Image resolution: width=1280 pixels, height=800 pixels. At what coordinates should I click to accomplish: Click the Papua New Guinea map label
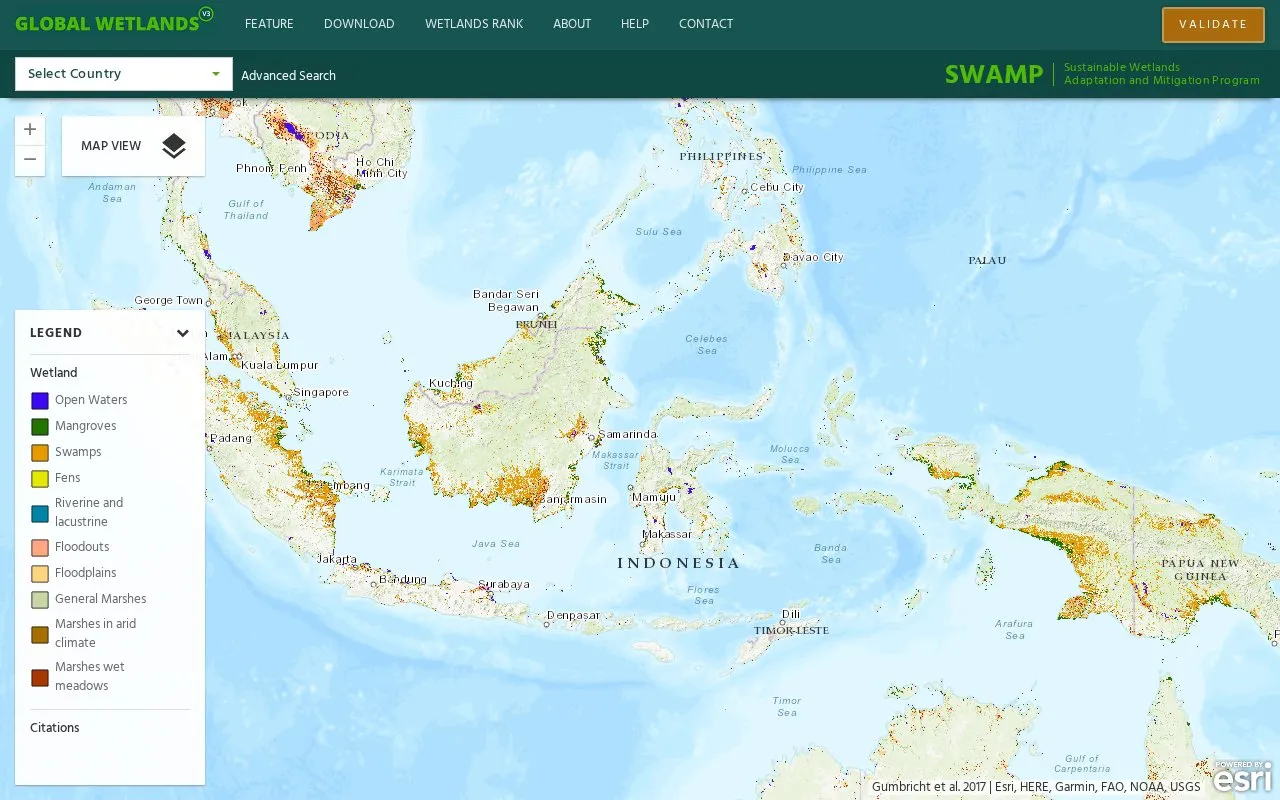[x=1200, y=569]
